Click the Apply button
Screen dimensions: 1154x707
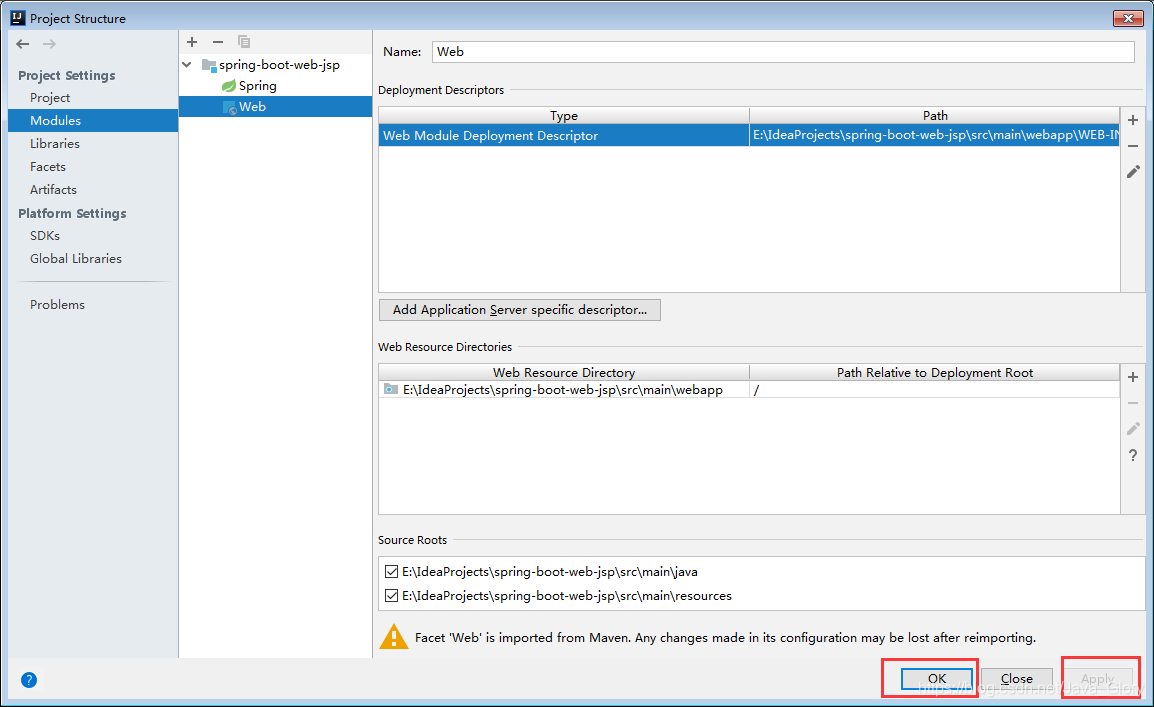(x=1097, y=678)
